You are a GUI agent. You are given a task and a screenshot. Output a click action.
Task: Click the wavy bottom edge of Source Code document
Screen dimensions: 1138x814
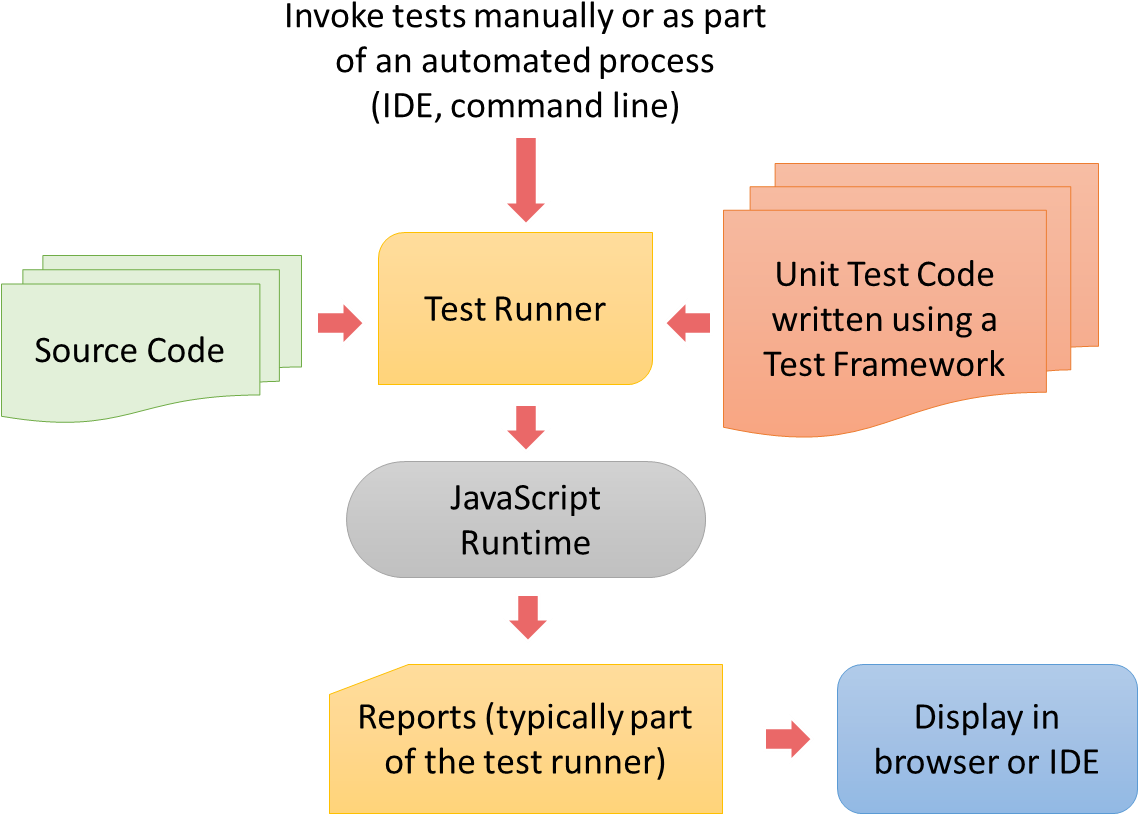[130, 411]
